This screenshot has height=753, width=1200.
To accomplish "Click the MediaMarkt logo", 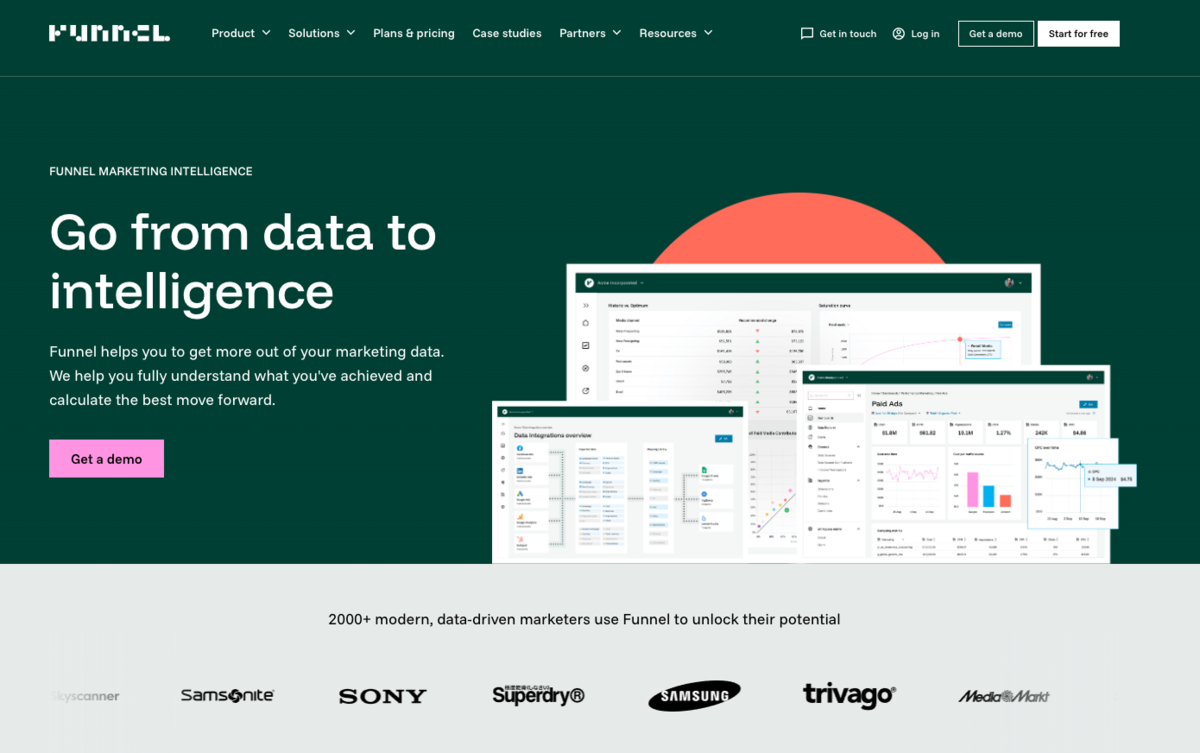I will point(1004,696).
